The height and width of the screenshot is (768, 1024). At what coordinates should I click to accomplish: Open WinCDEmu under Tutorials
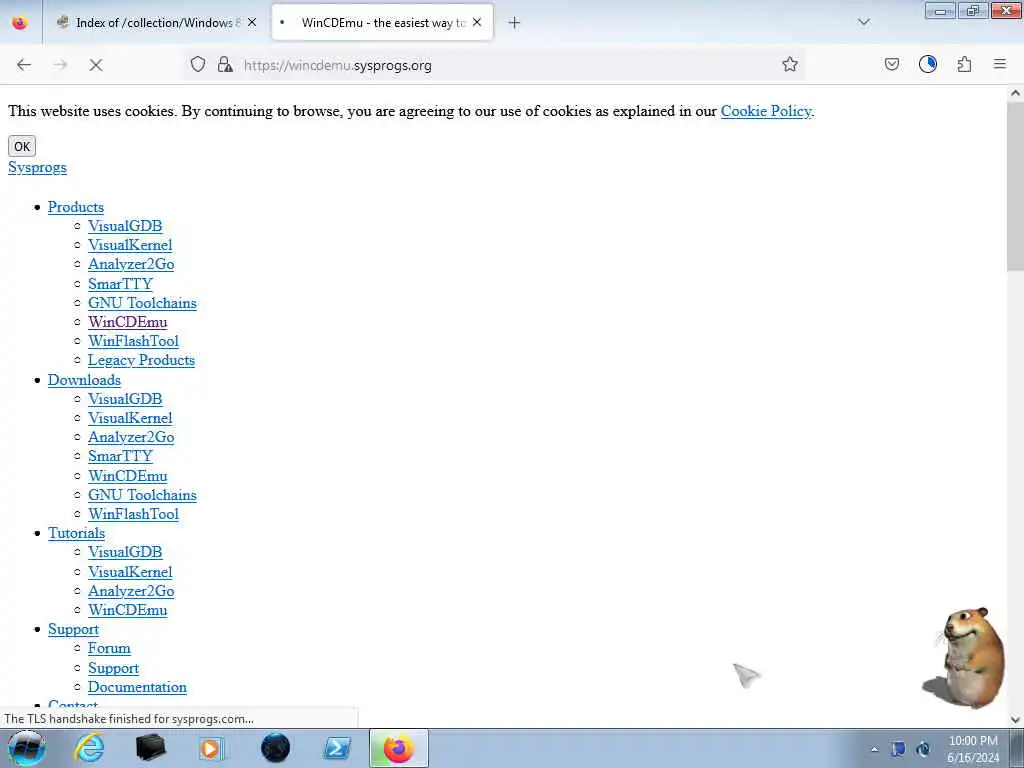(127, 610)
